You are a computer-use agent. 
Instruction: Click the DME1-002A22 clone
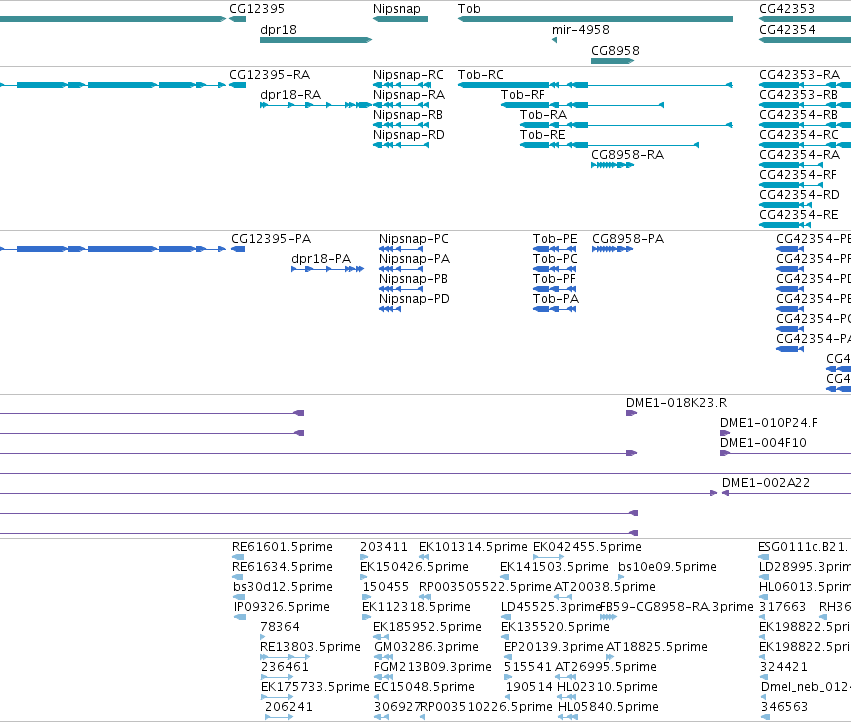coord(786,493)
